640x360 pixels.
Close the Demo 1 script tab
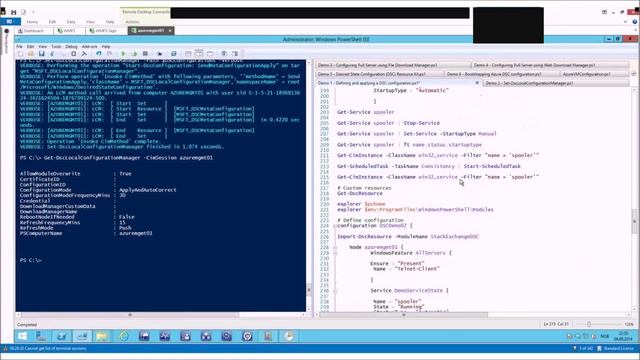(x=477, y=83)
